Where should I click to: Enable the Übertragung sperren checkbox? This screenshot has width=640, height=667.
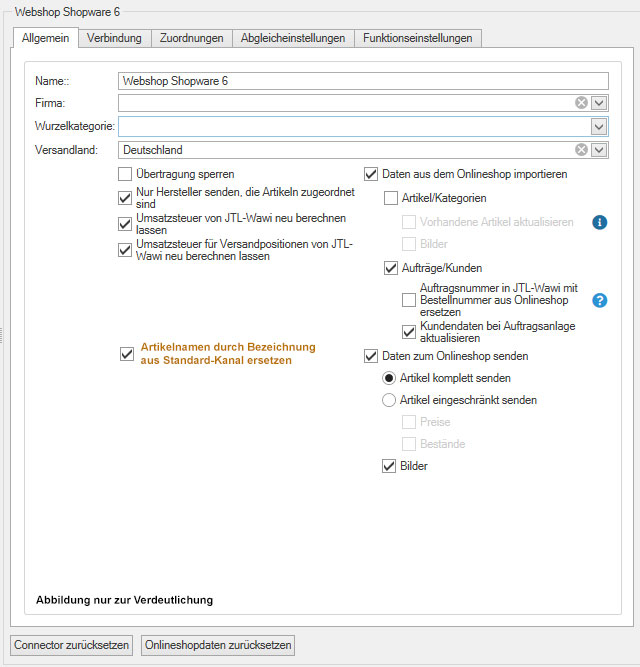click(x=125, y=174)
